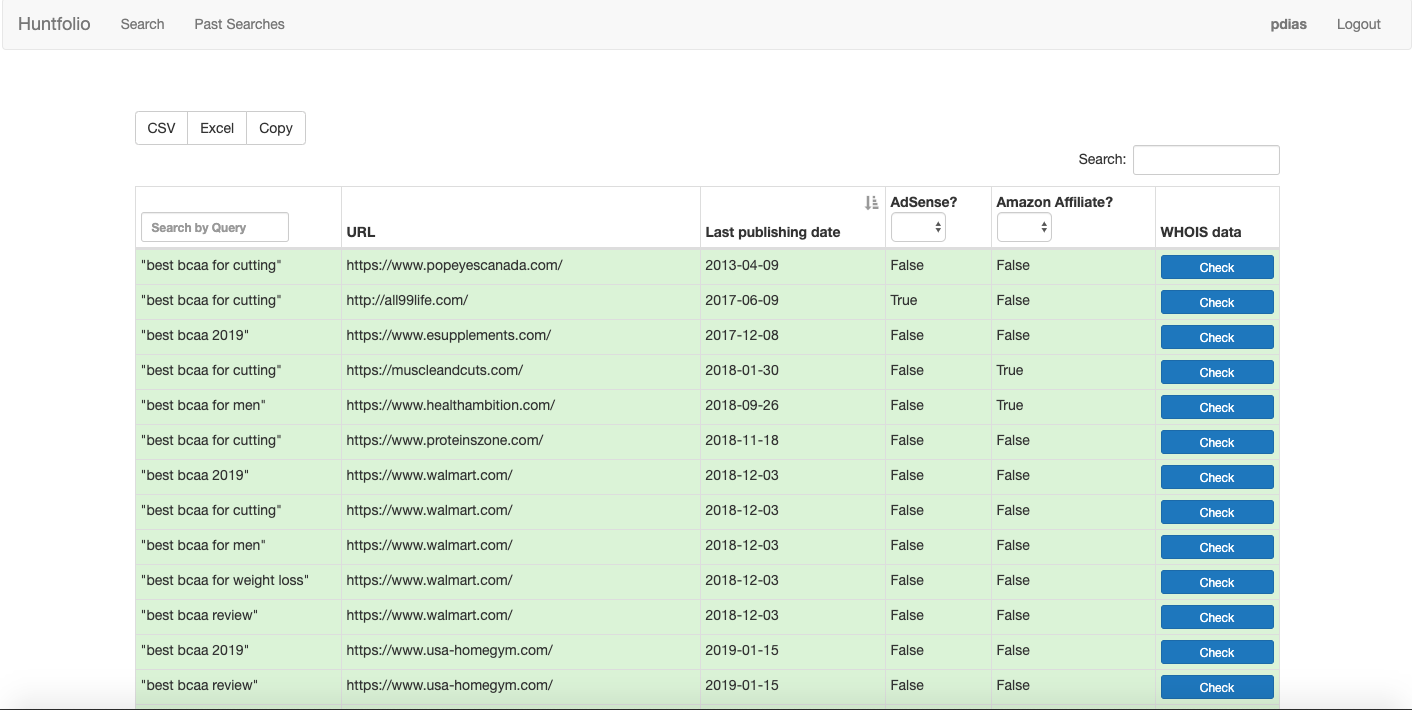The height and width of the screenshot is (710, 1412).
Task: Check WHOIS data for all99life.com
Action: click(x=1217, y=302)
